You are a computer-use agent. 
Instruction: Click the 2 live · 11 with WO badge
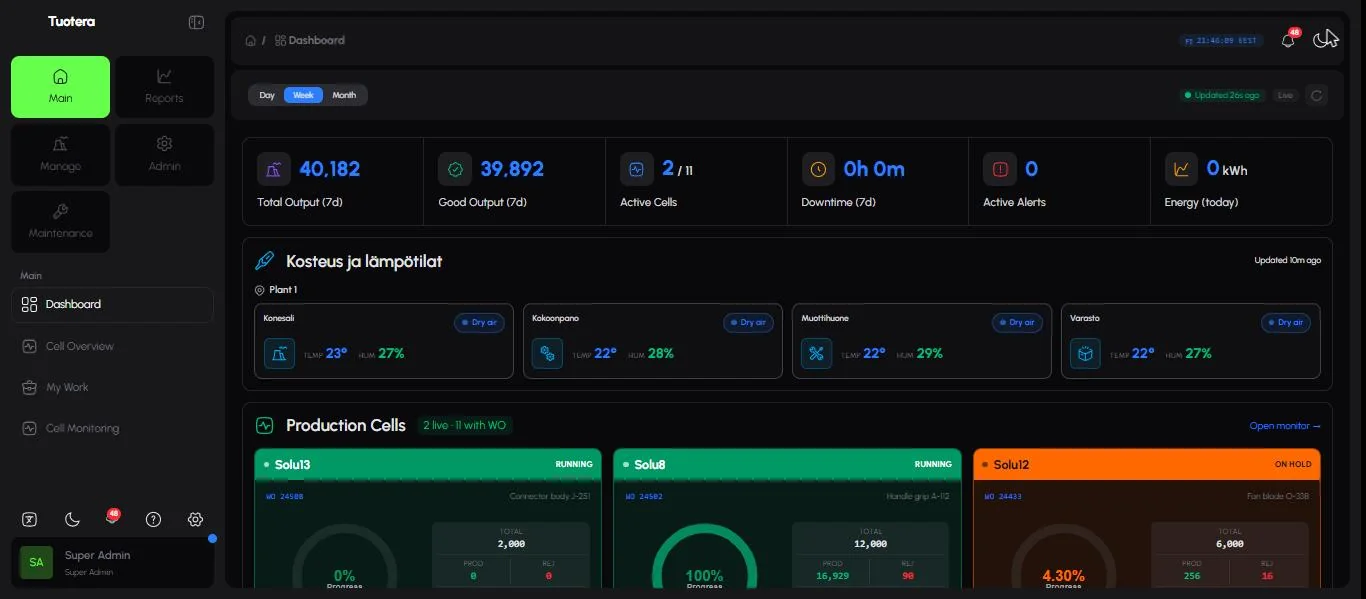(464, 425)
